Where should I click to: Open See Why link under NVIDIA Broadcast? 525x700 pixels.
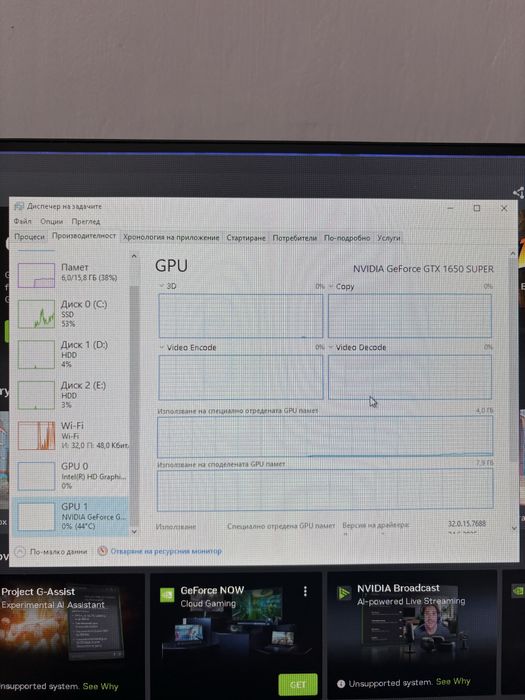(453, 682)
